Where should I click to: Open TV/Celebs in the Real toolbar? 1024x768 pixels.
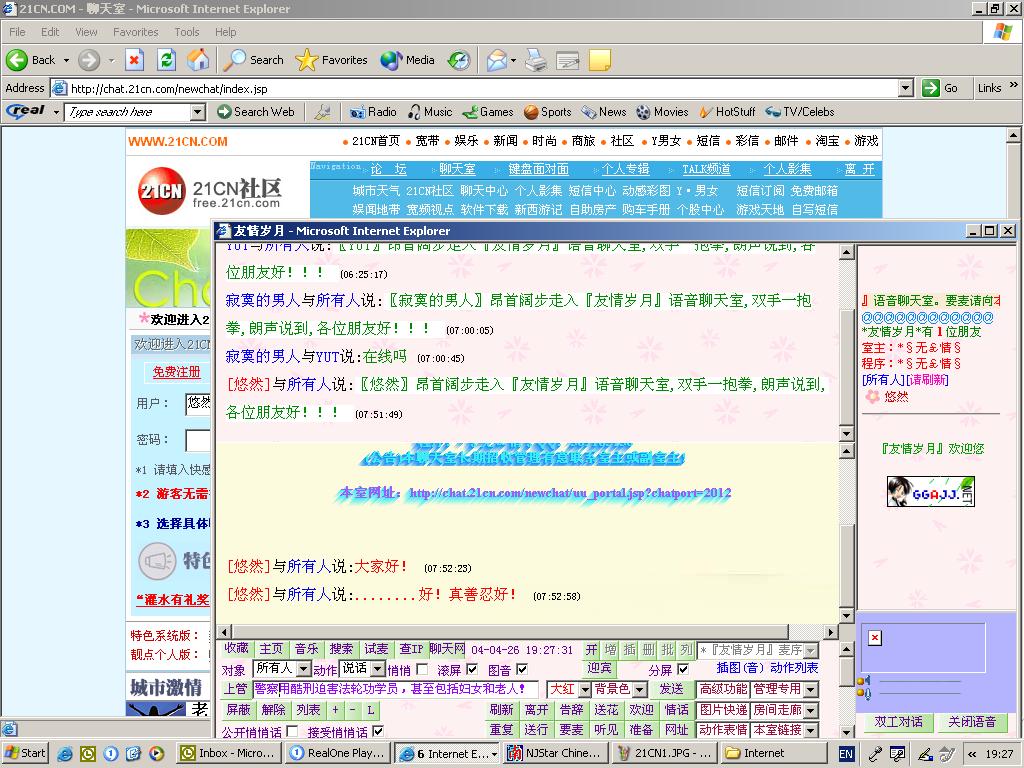pos(800,112)
